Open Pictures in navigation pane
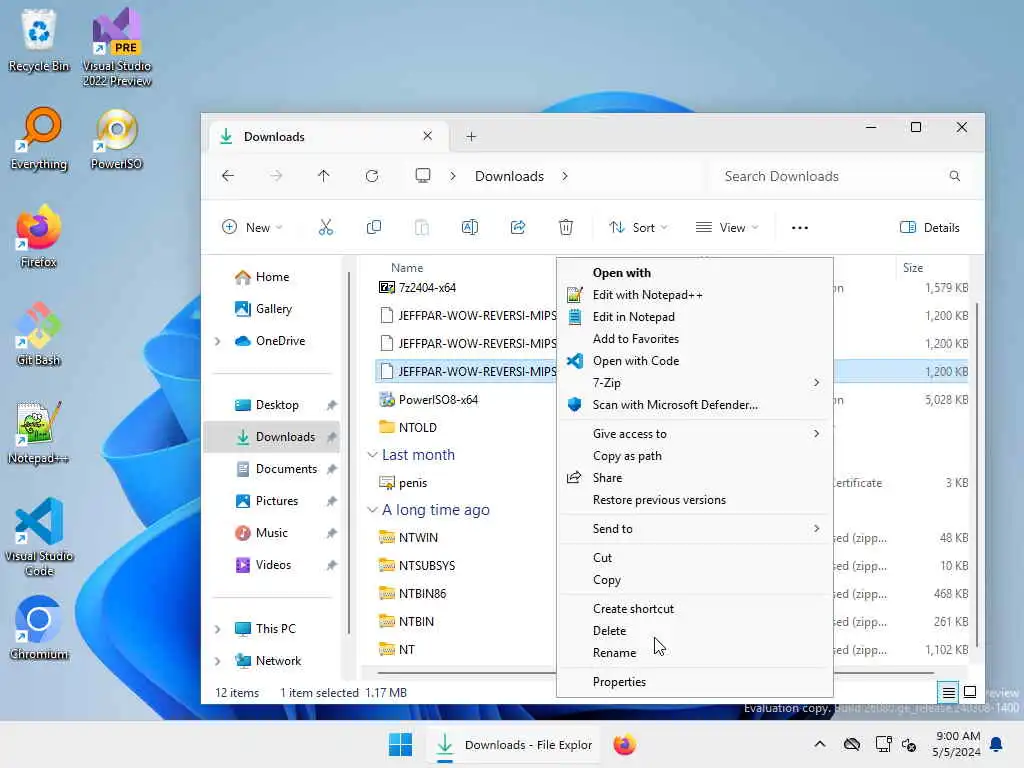1024x768 pixels. click(275, 501)
